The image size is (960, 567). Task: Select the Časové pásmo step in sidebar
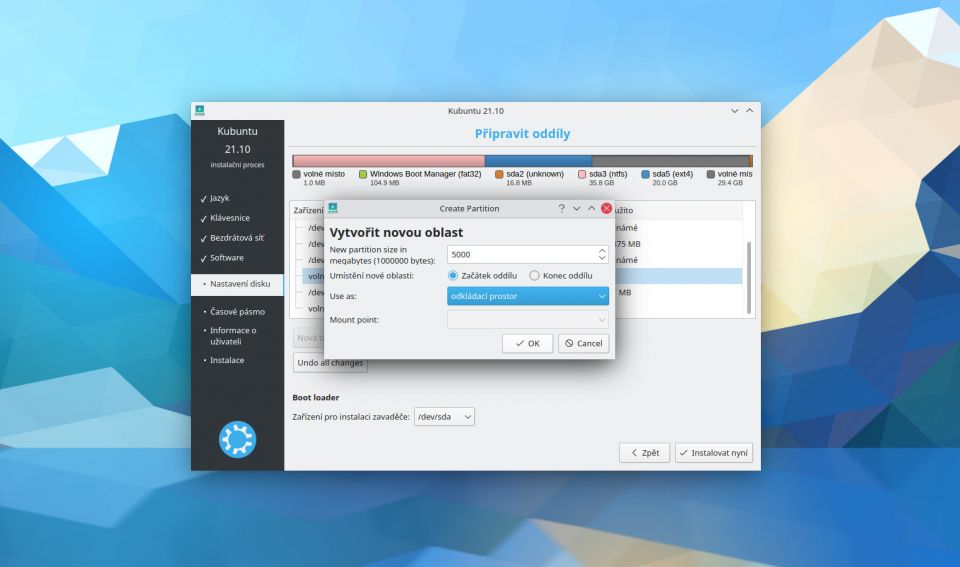[238, 312]
